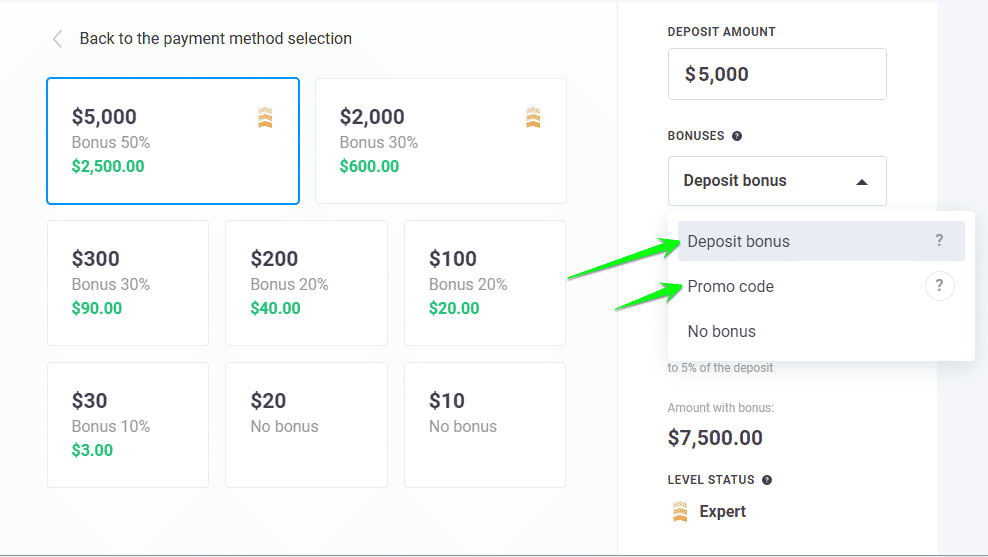Screen dimensions: 988x557
Task: Click help icon beside Deposit bonus option
Action: pyautogui.click(x=939, y=241)
